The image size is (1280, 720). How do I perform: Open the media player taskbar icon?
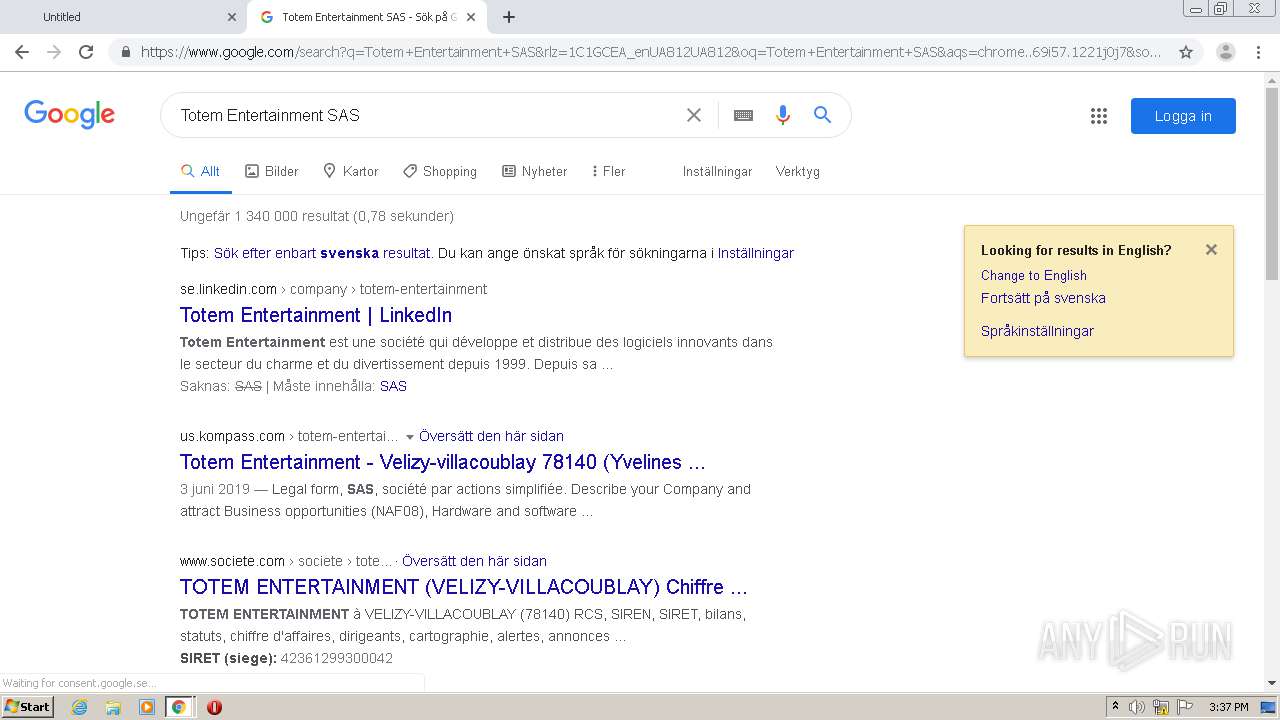[146, 707]
